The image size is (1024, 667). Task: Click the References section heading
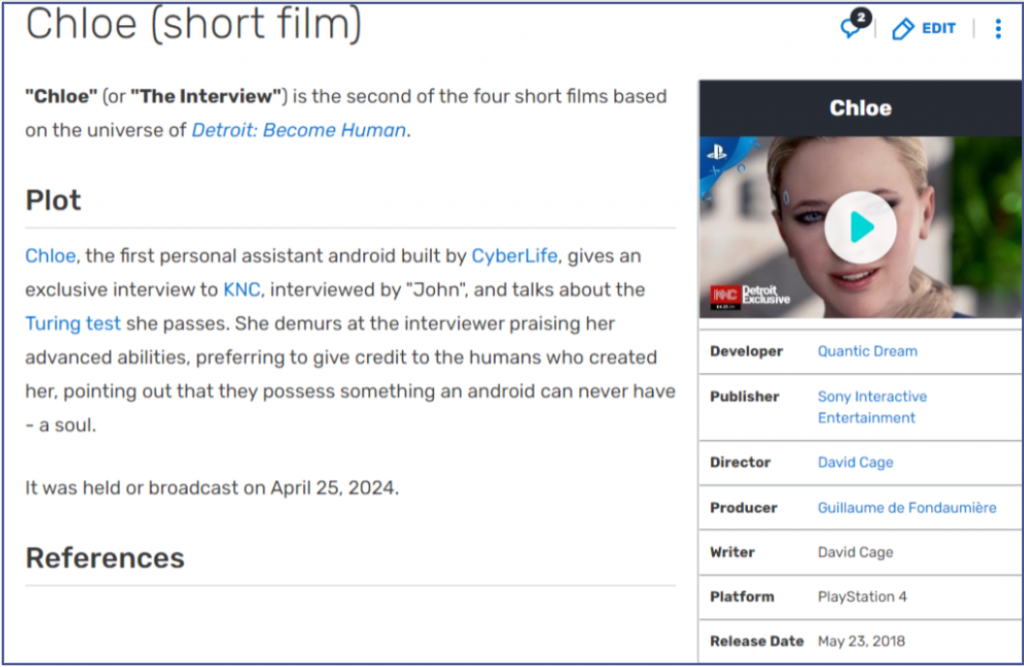click(x=105, y=558)
